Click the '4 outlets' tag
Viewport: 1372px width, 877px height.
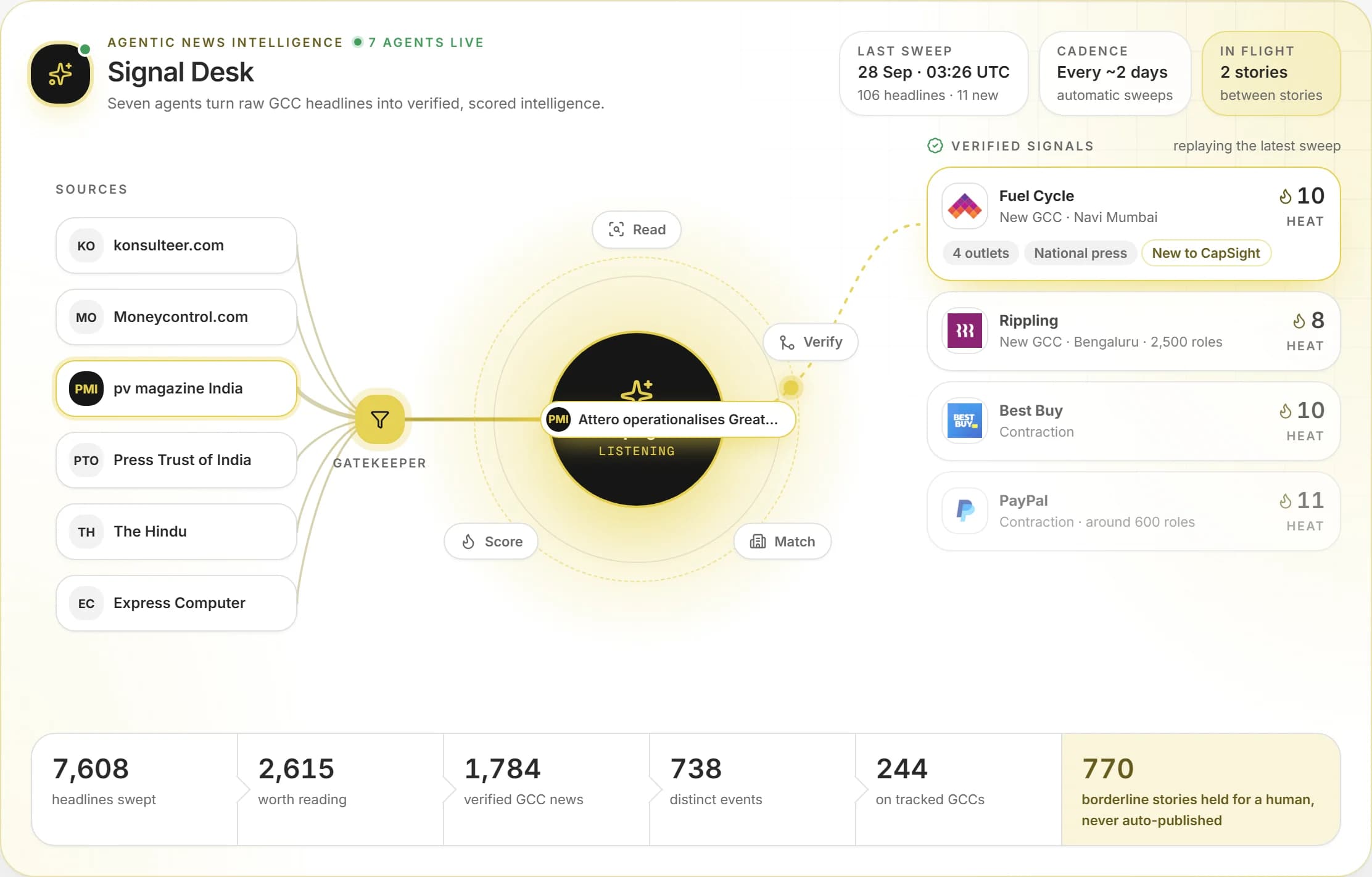coord(981,253)
